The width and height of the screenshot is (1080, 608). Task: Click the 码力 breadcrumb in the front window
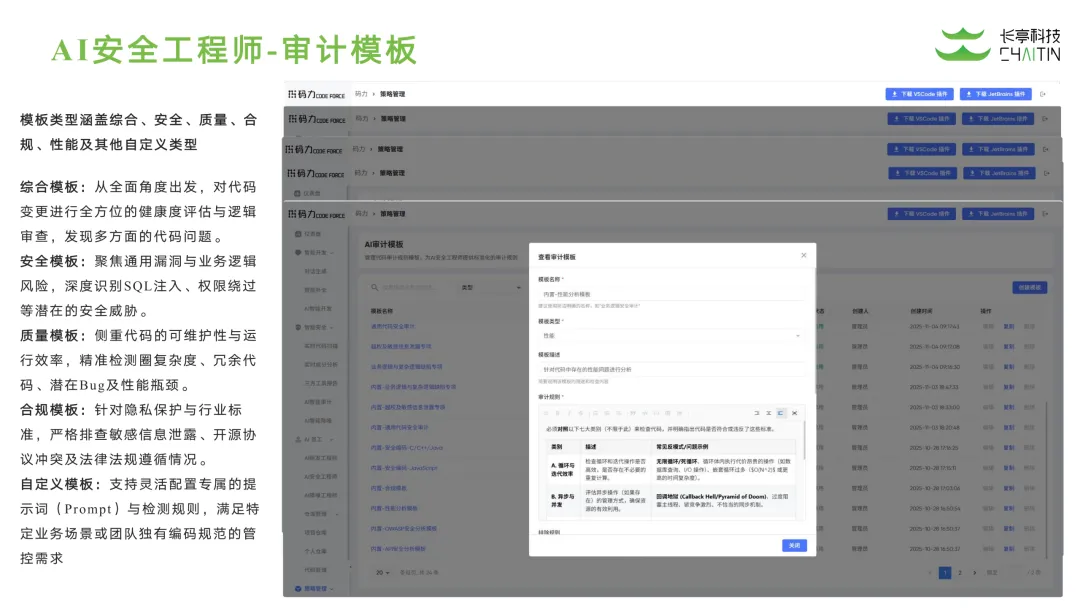(361, 214)
